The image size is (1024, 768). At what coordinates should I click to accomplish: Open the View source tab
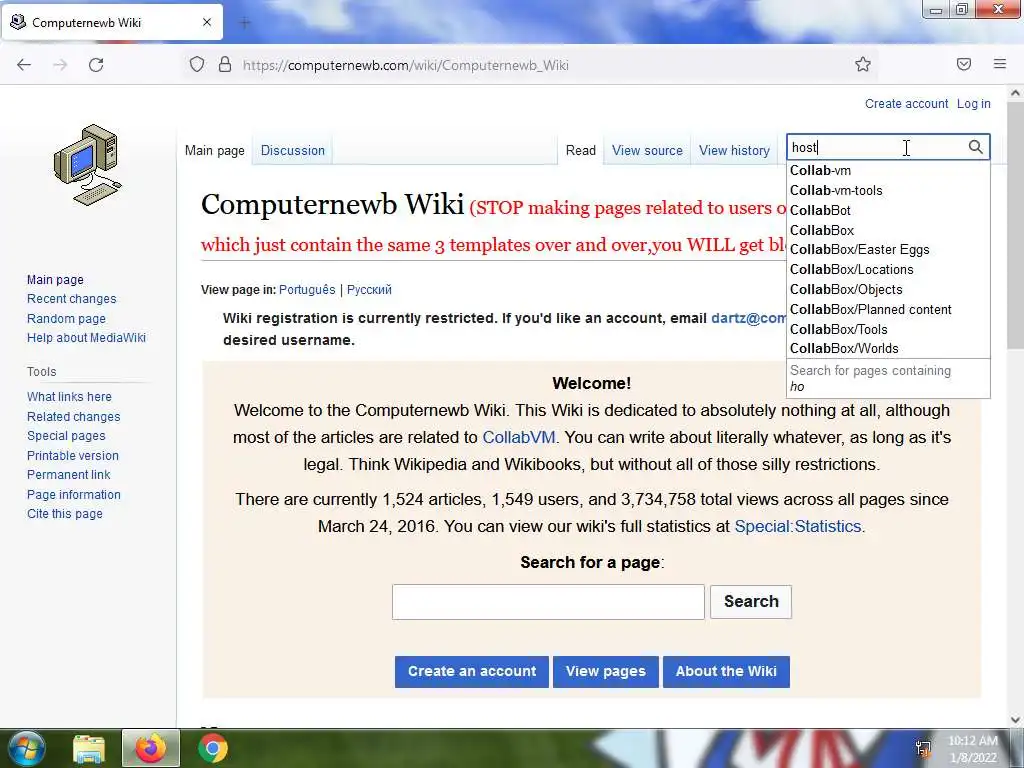click(647, 150)
